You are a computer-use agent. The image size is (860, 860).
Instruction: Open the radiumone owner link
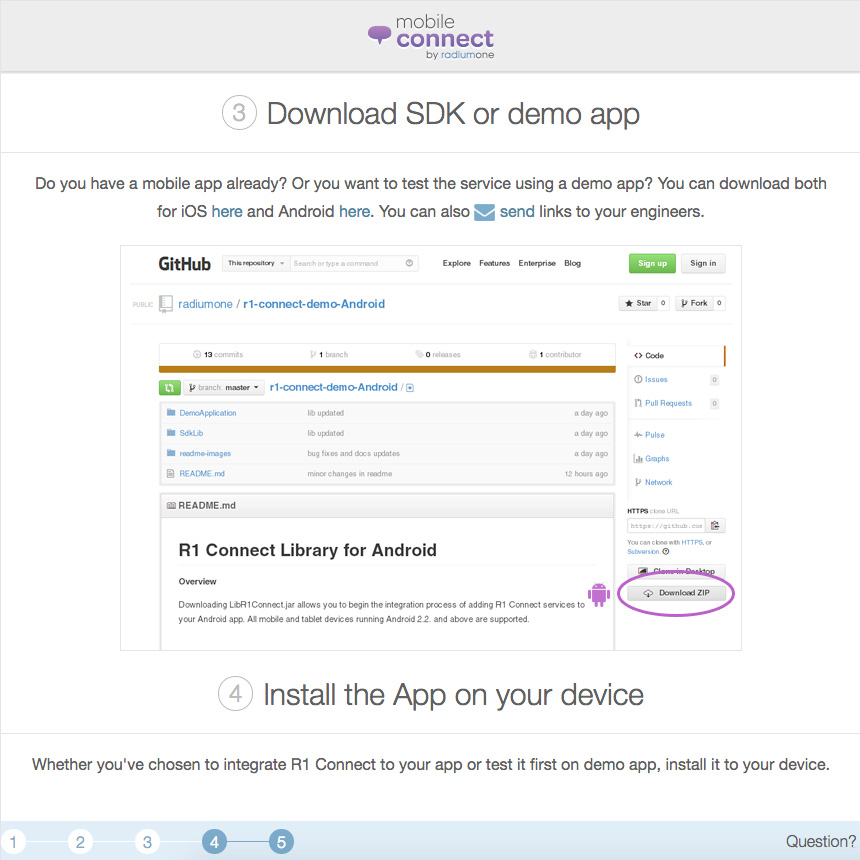click(205, 304)
